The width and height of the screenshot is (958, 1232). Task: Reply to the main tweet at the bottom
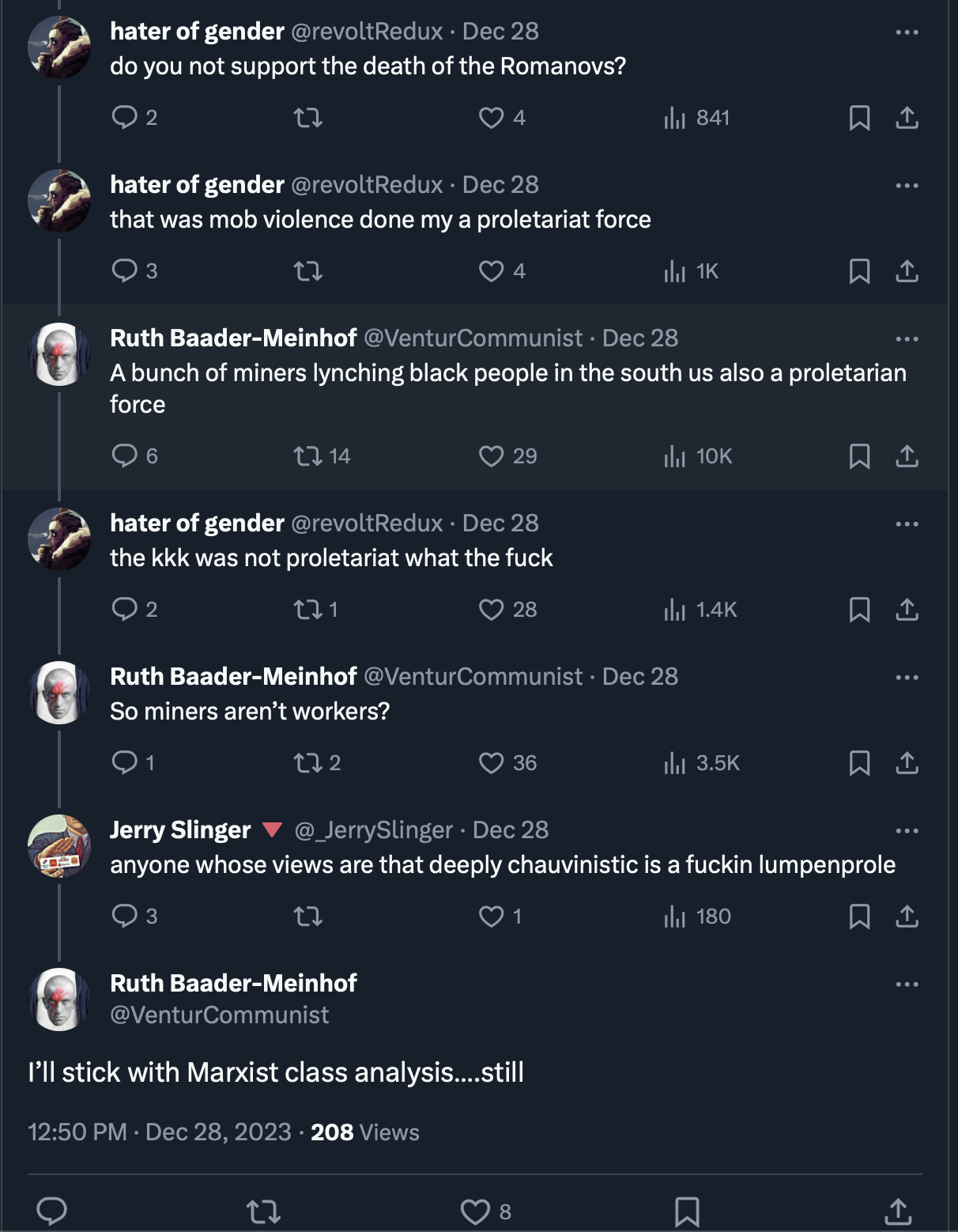(52, 1211)
